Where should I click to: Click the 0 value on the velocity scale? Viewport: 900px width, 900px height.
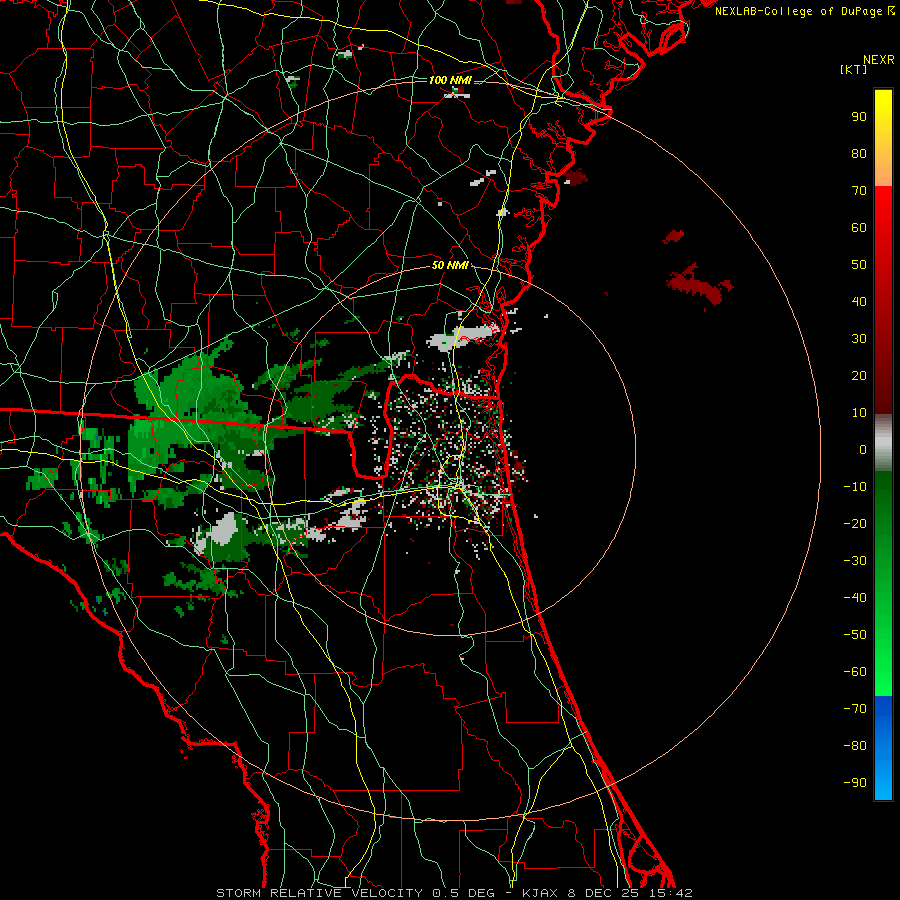click(x=863, y=450)
